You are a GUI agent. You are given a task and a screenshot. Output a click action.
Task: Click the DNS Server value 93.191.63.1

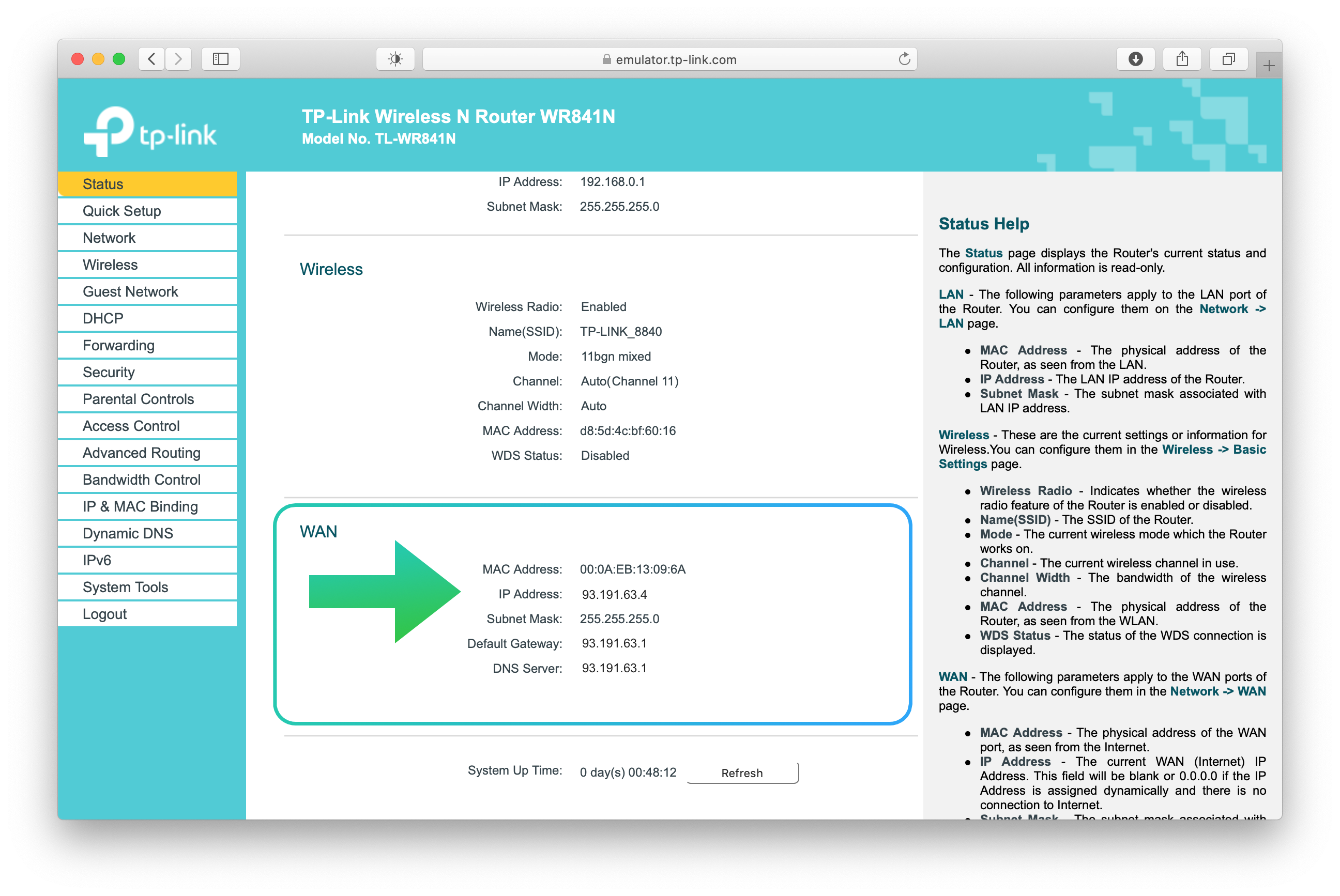click(614, 668)
